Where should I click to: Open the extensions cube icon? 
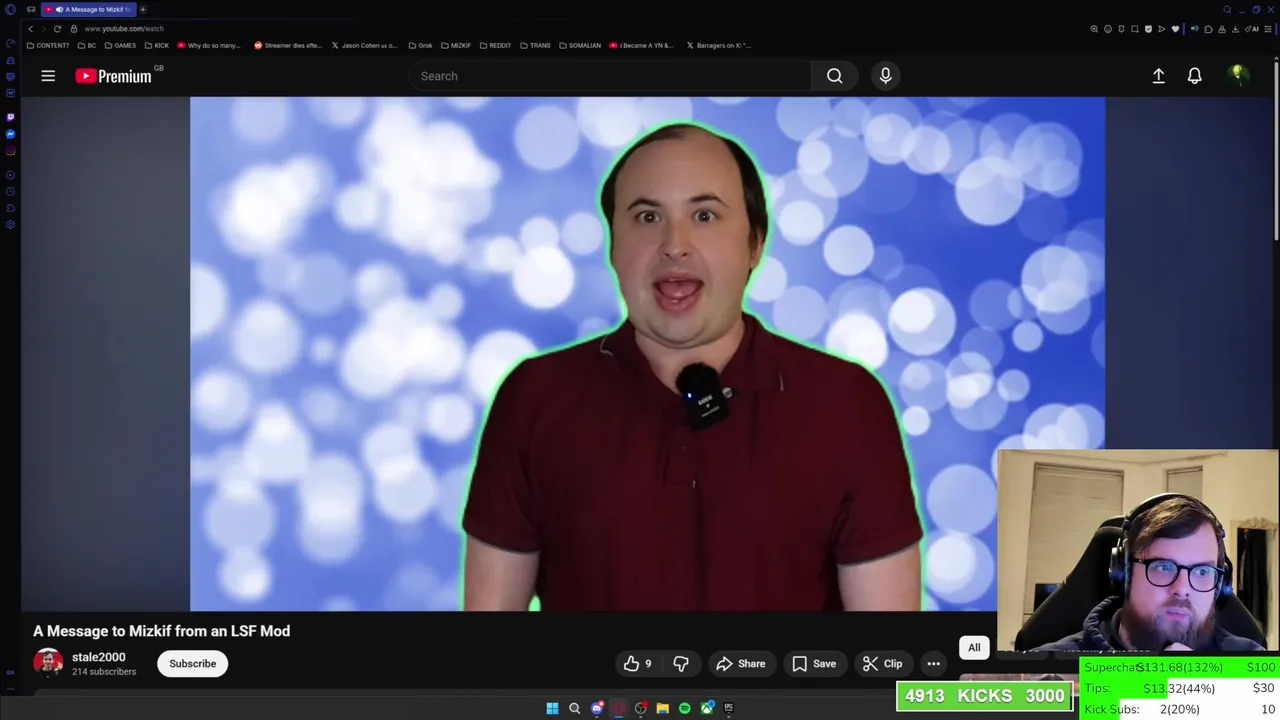[x=1208, y=29]
